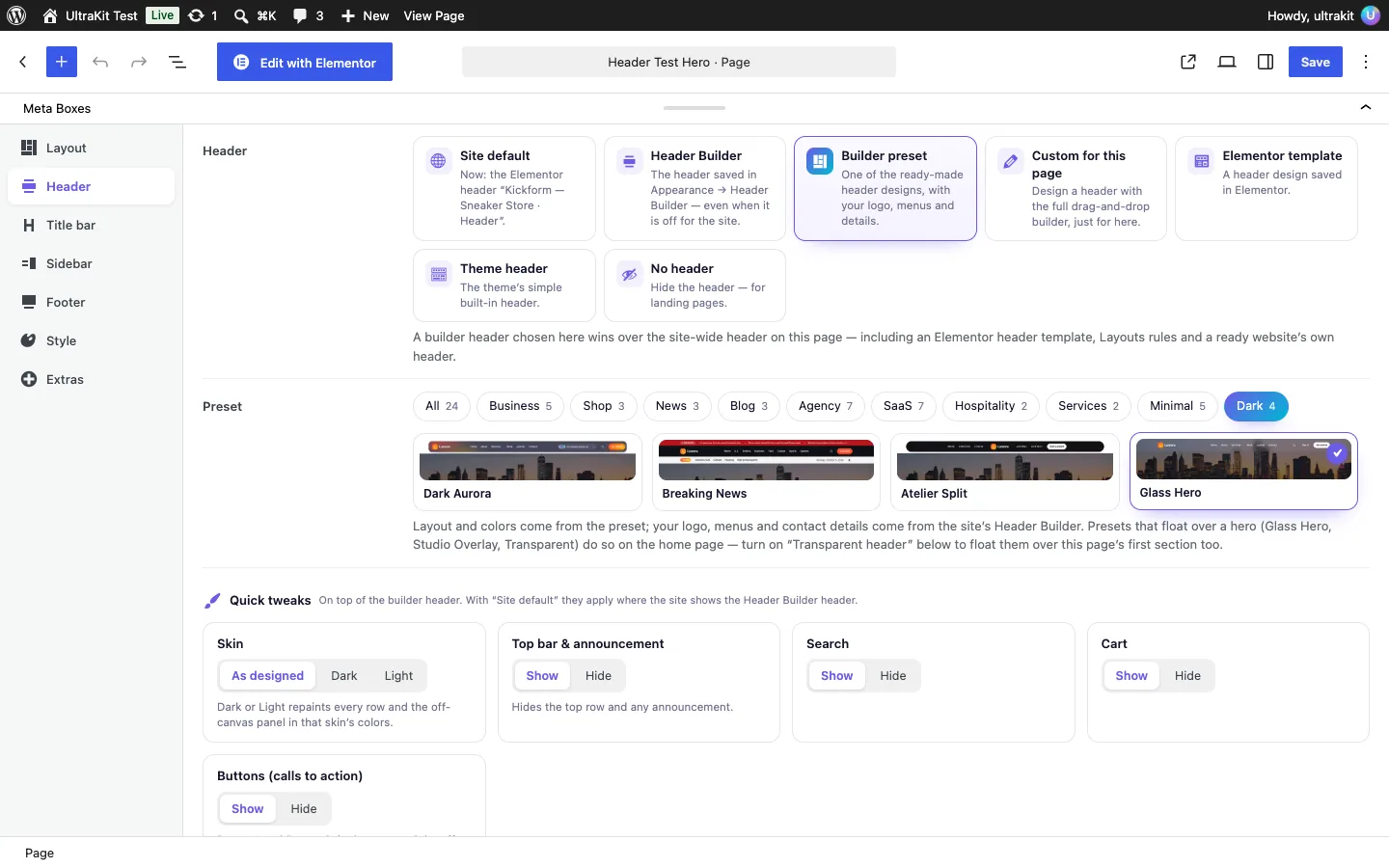The image size is (1389, 868).
Task: Redo the last change
Action: (x=139, y=62)
